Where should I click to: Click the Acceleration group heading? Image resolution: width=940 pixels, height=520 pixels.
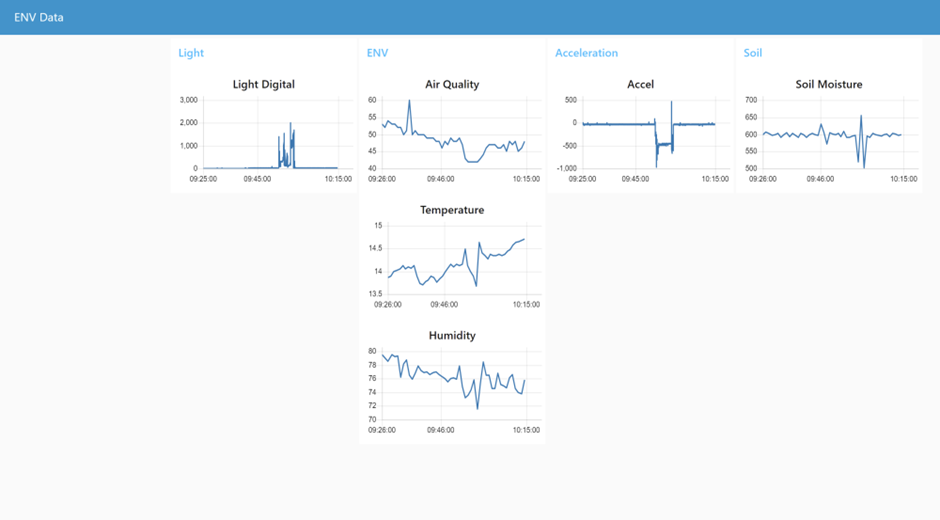coord(586,53)
